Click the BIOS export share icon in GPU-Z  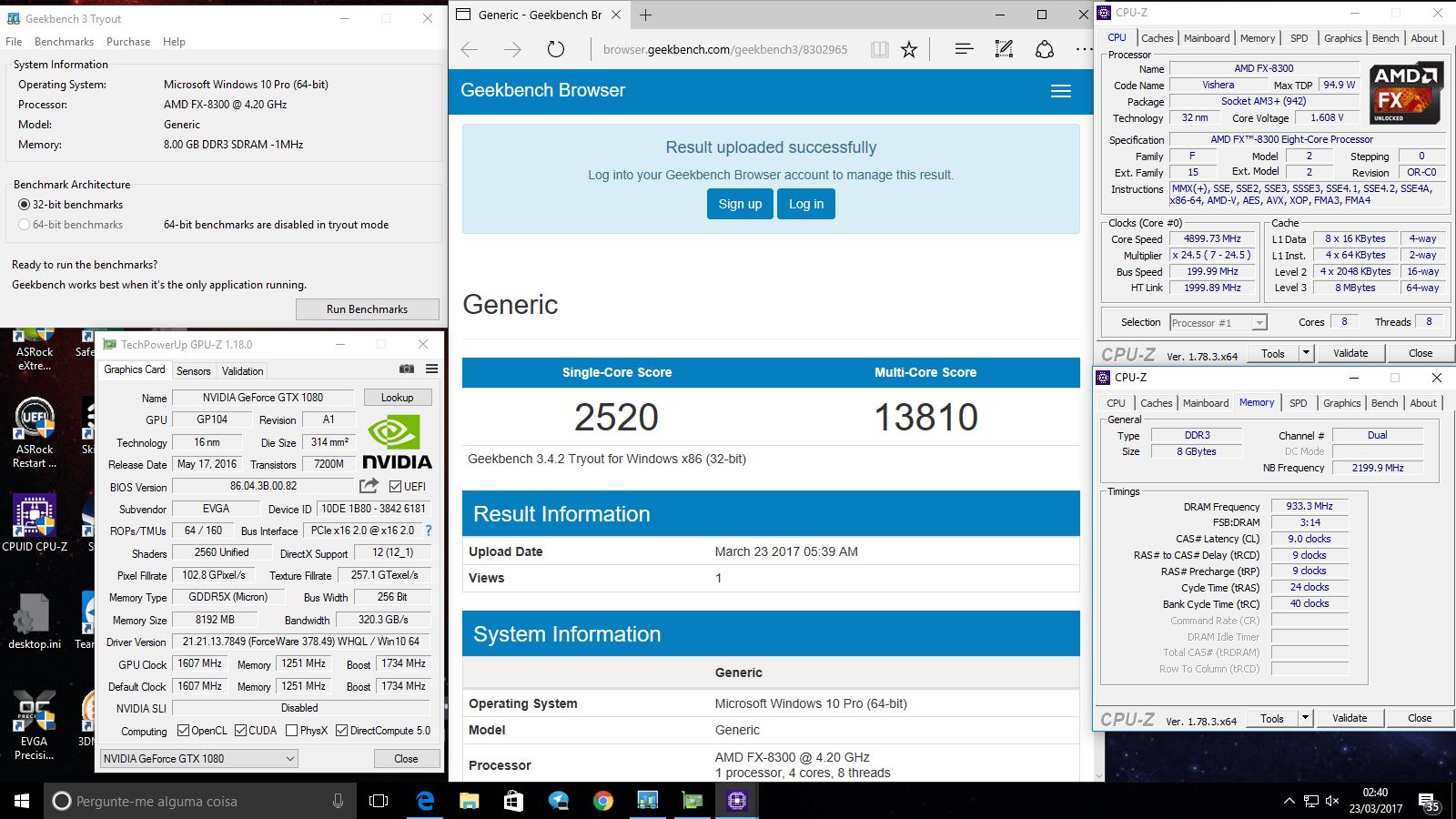[369, 486]
